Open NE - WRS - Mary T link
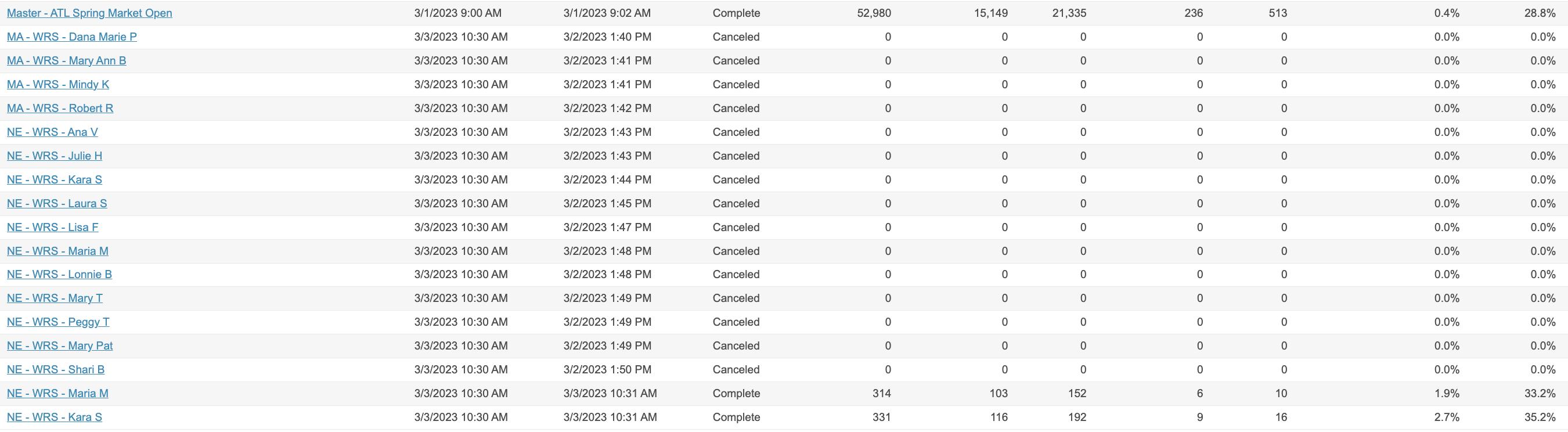Screen dimensions: 1568x432 tap(55, 297)
